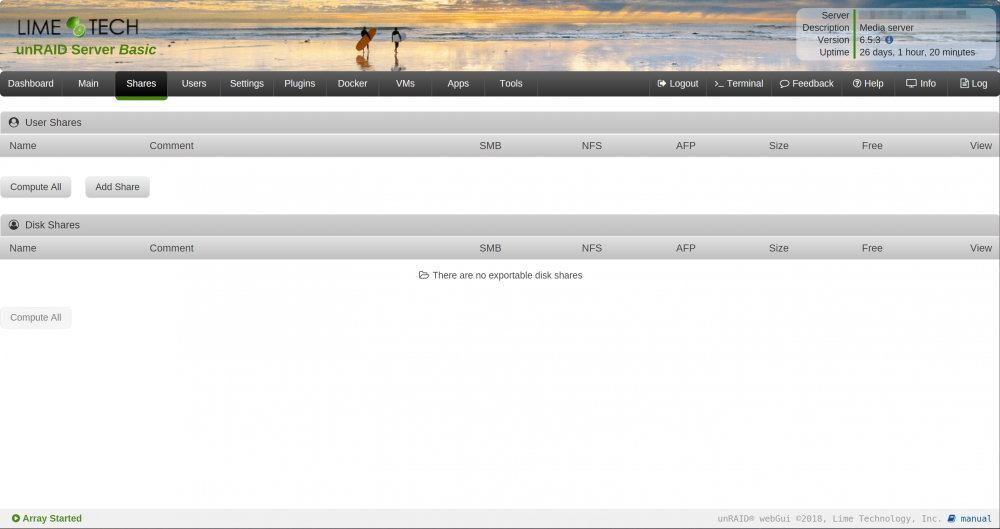This screenshot has height=529, width=1000.
Task: Click Logout in the navigation bar
Action: pos(678,84)
